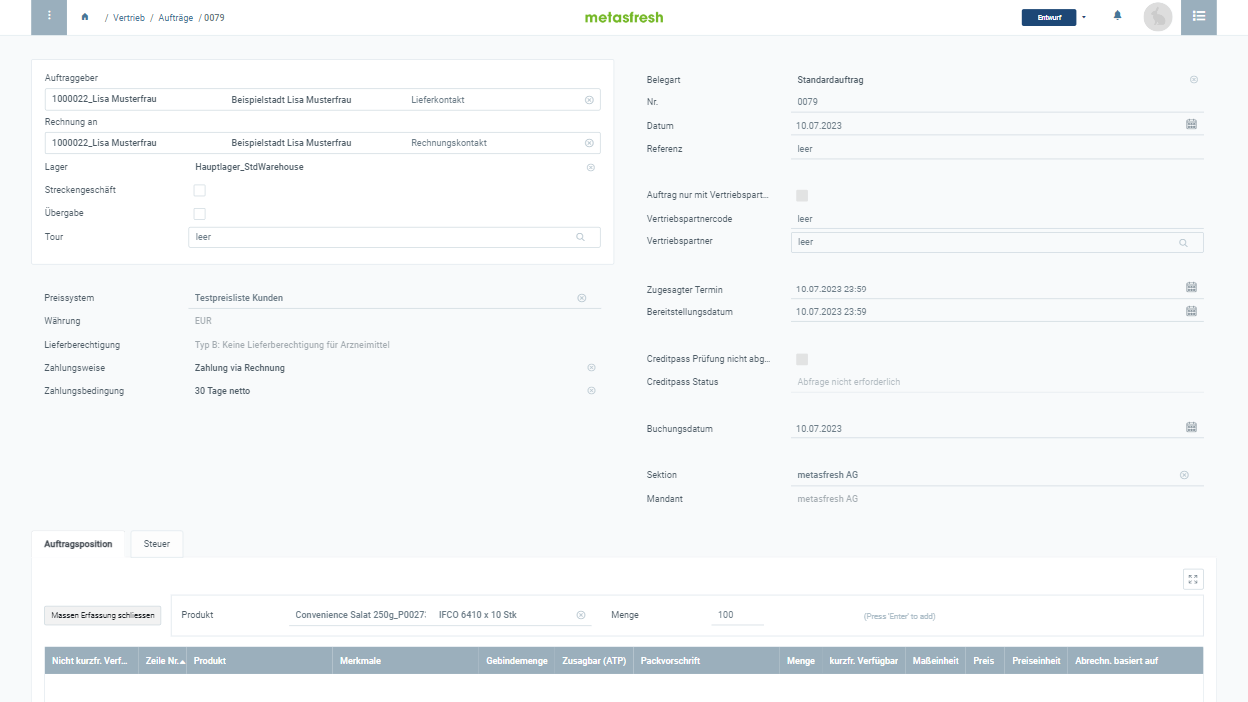Toggle Auftrag nur mit Vertriebspartner checkbox
1248x702 pixels.
tap(801, 196)
